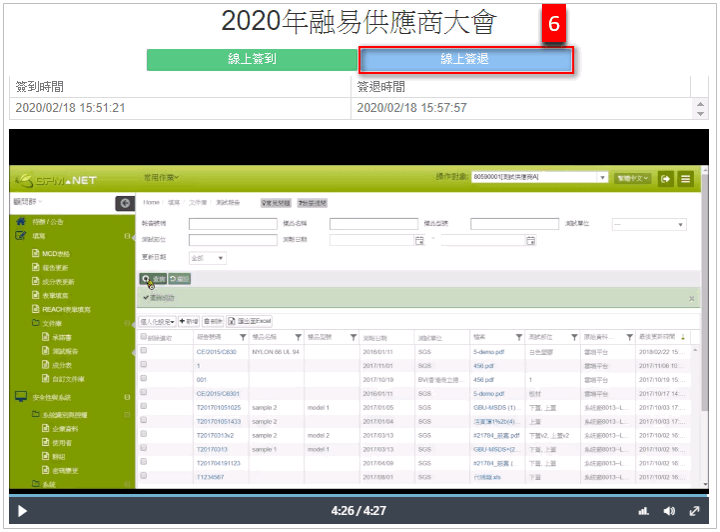Viewport: 720px width, 532px height.
Task: Open the 操作對象 combo box arrow
Action: [x=602, y=177]
